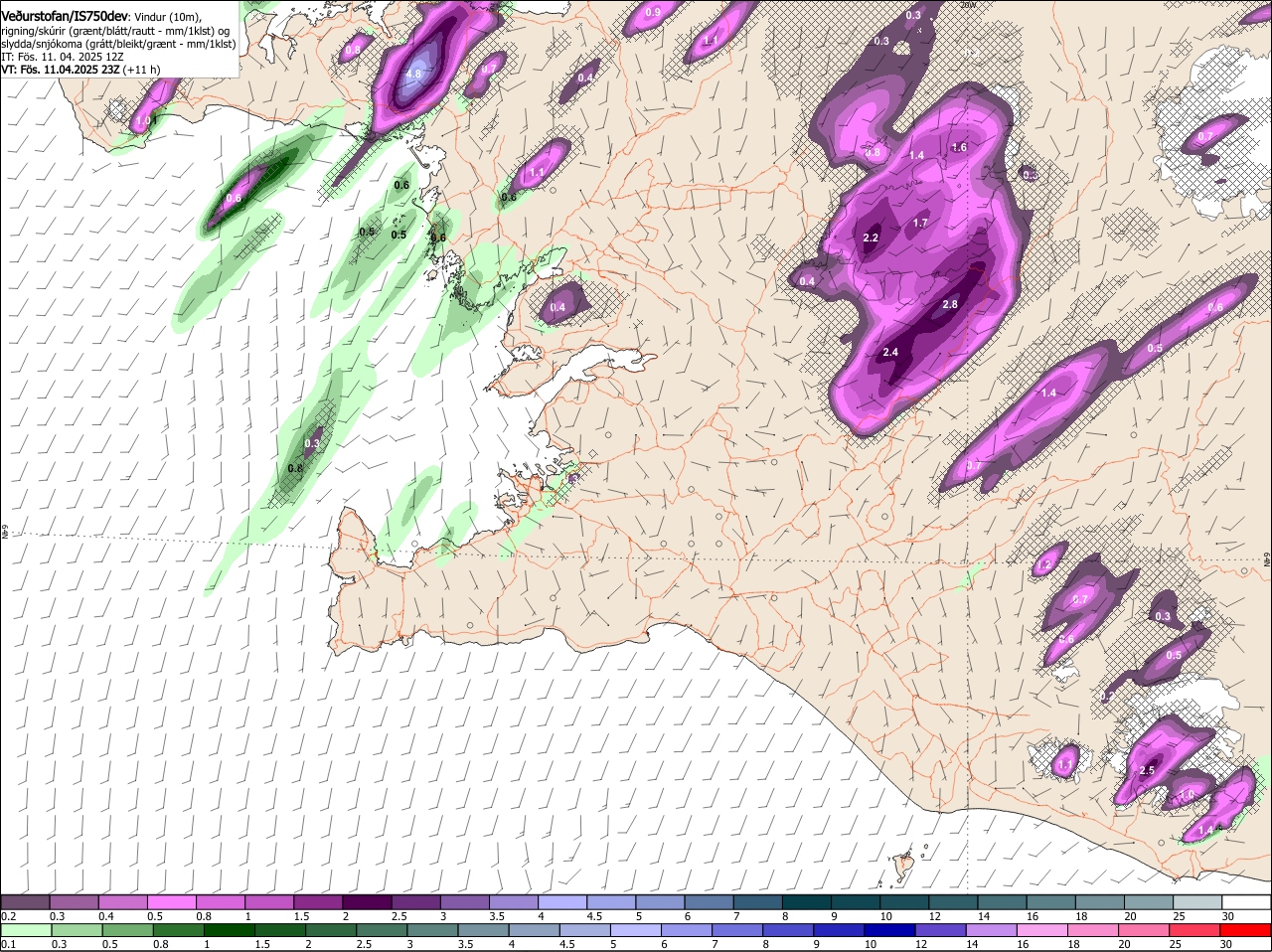Image resolution: width=1272 pixels, height=952 pixels.
Task: Click the 1.7 snowfall value on the map
Action: pyautogui.click(x=920, y=223)
